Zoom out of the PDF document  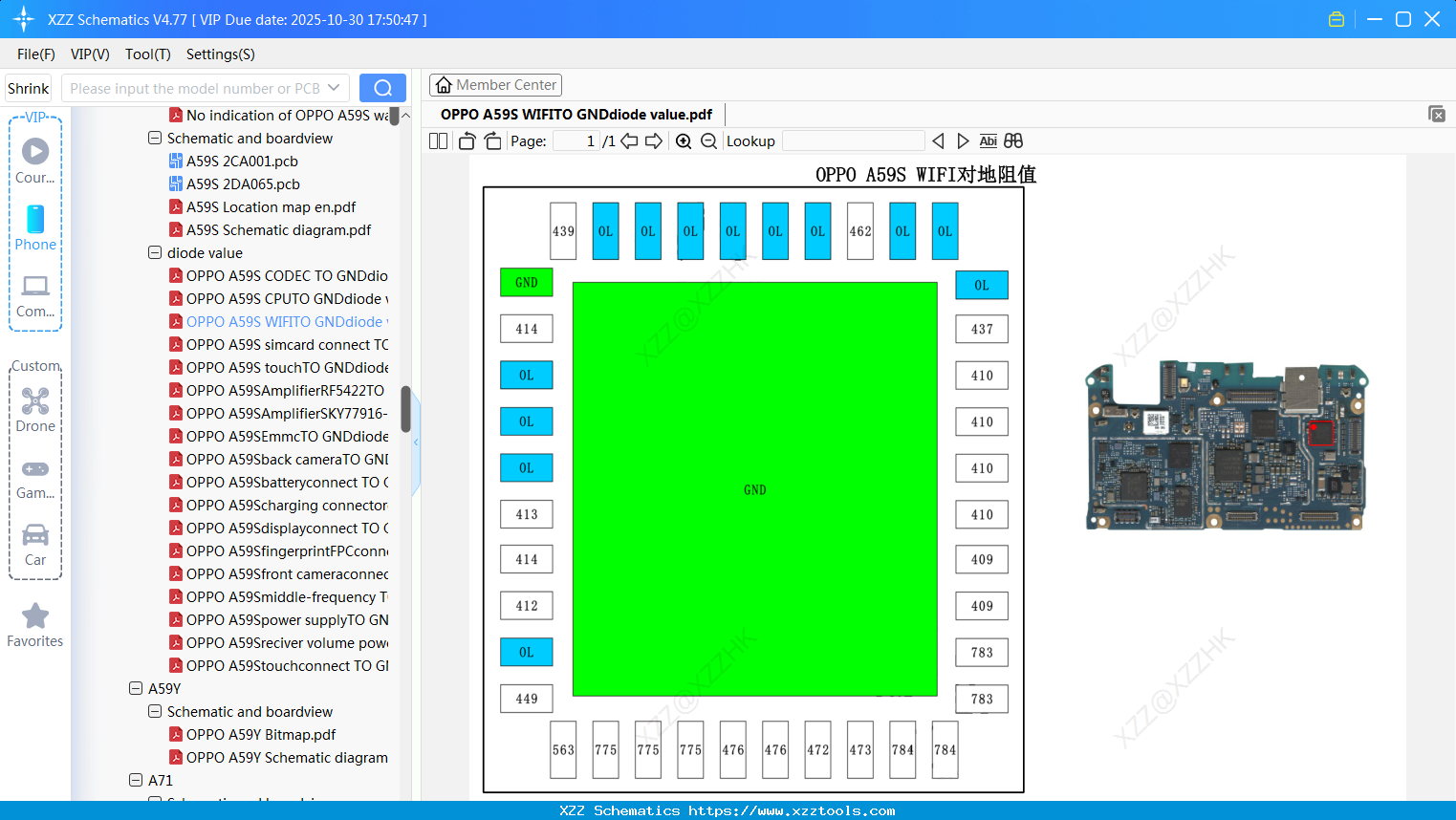pyautogui.click(x=708, y=140)
